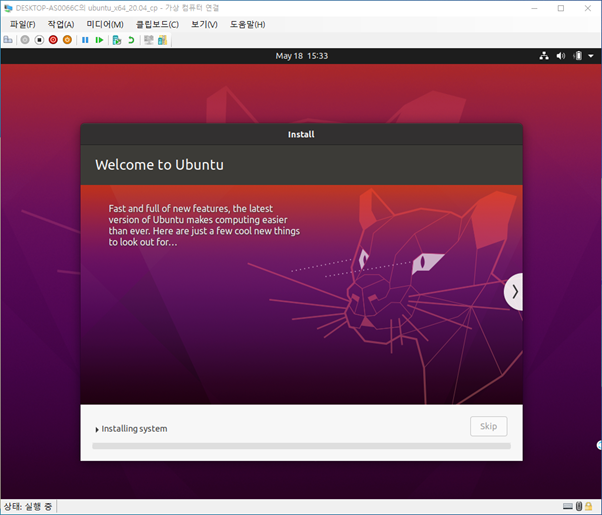602x515 pixels.
Task: Create a checkpoint using the toolbar icon
Action: (x=117, y=40)
